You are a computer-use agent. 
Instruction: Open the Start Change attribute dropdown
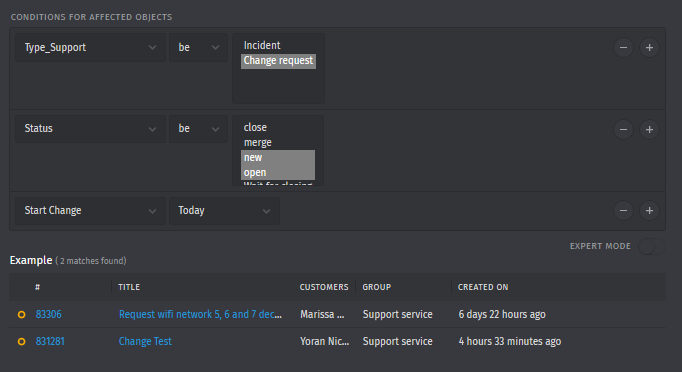(90, 211)
